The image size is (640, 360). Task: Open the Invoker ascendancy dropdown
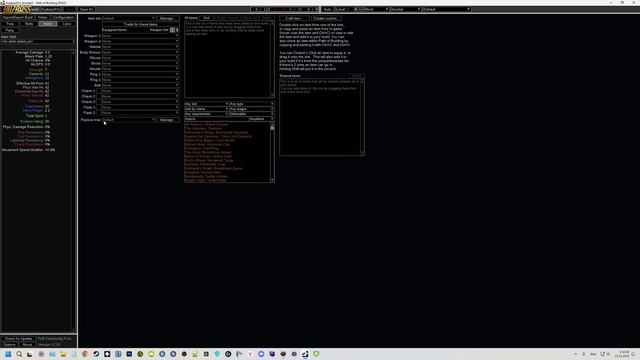406,9
